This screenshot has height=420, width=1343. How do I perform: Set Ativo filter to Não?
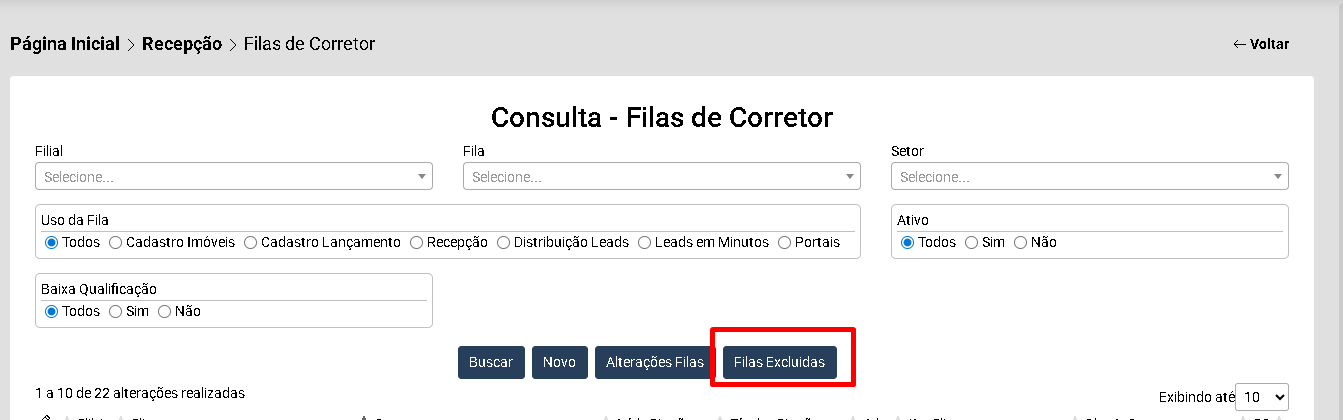point(1022,242)
